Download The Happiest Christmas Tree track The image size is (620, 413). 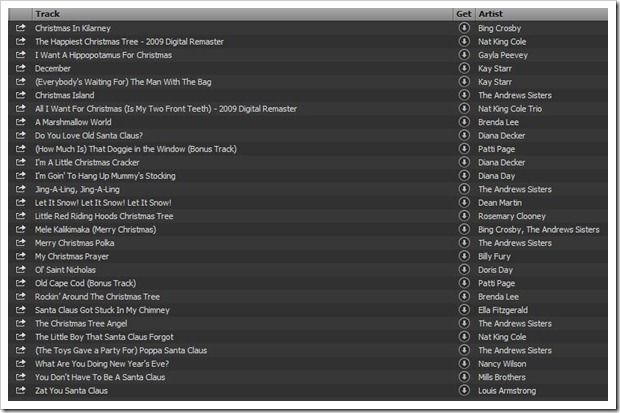(464, 41)
